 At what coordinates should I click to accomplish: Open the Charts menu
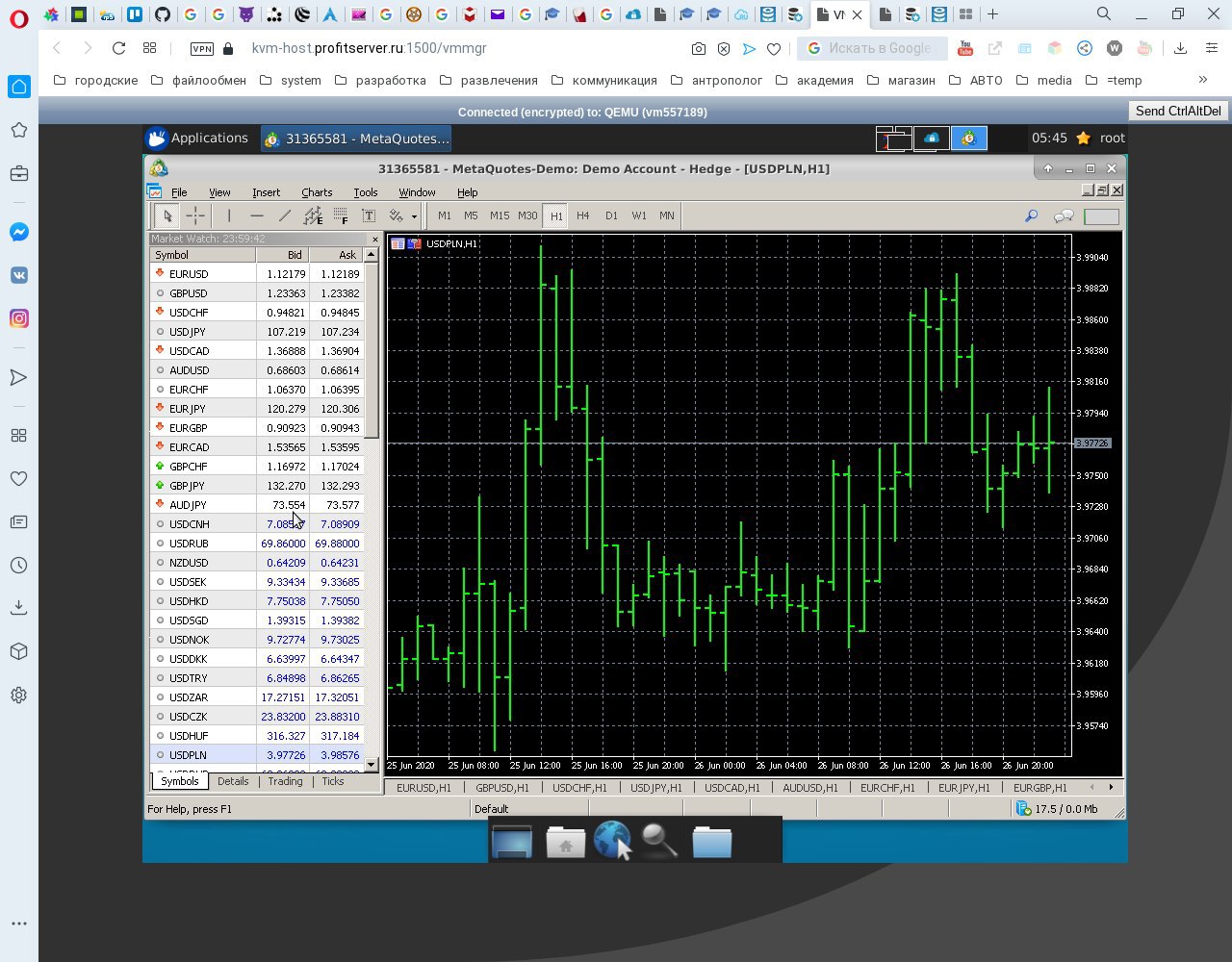pos(317,192)
